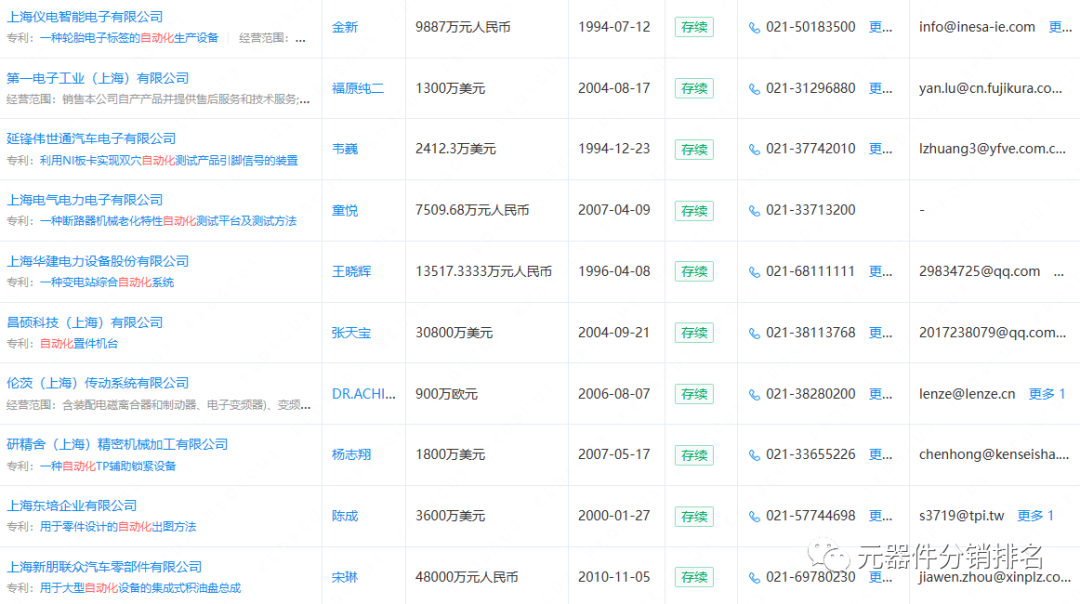Click phone icon beside 021-31296880

(754, 89)
